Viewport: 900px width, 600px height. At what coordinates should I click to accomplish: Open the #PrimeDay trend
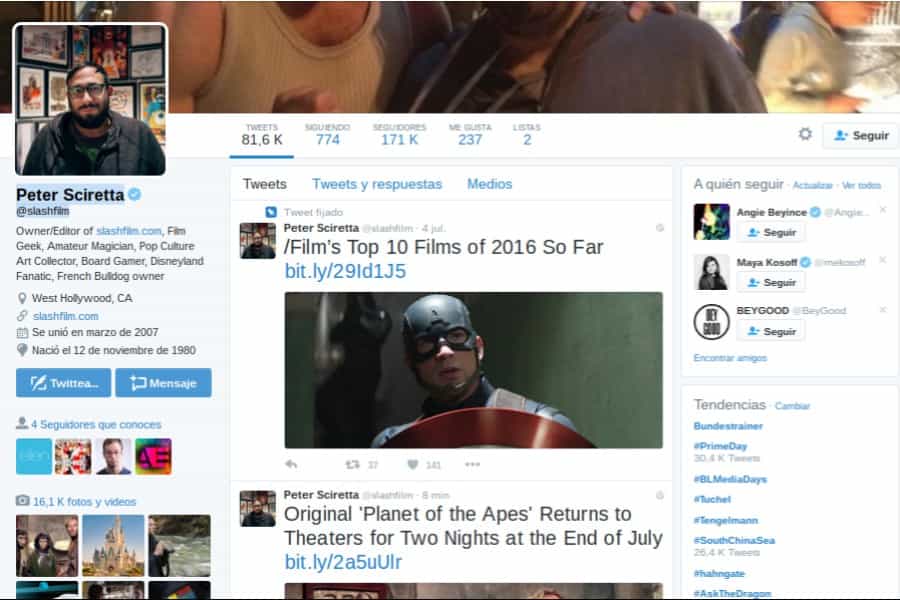(x=720, y=446)
